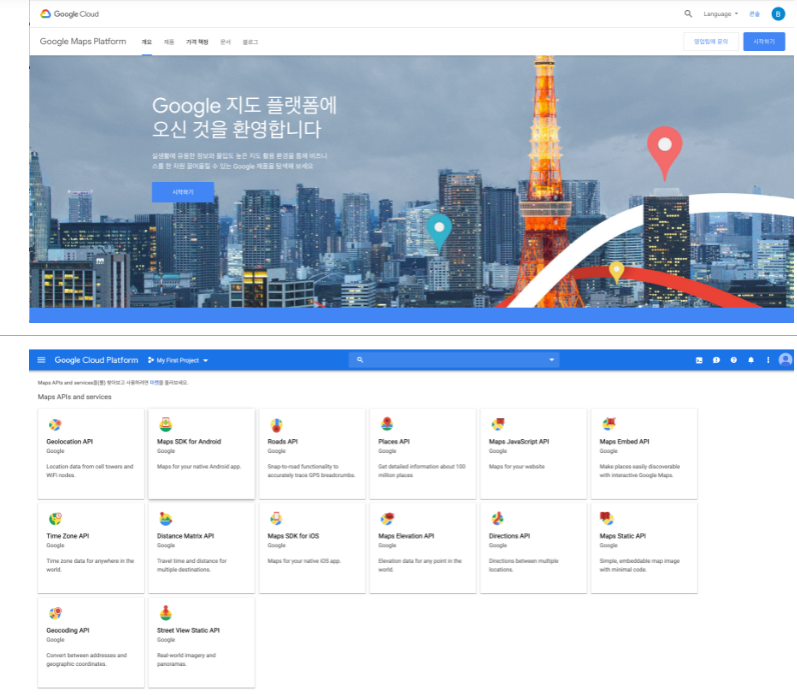The height and width of the screenshot is (695, 797).
Task: Open the Geolocation API card title
Action: [x=70, y=441]
